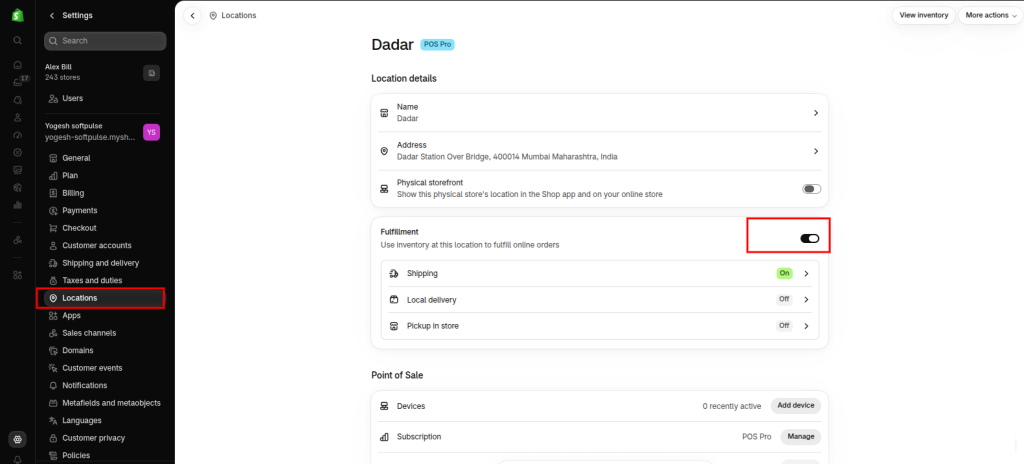The width and height of the screenshot is (1024, 464).
Task: Open the discount badge icon in rail
Action: coord(18,152)
